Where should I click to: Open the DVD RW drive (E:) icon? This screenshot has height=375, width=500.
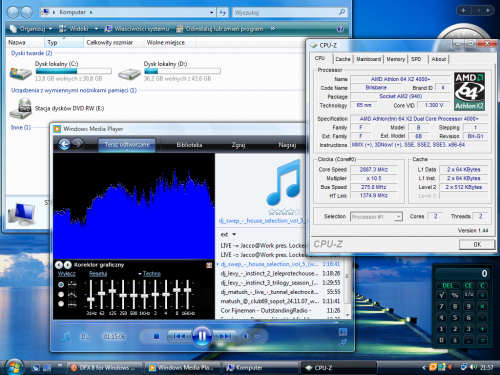21,109
